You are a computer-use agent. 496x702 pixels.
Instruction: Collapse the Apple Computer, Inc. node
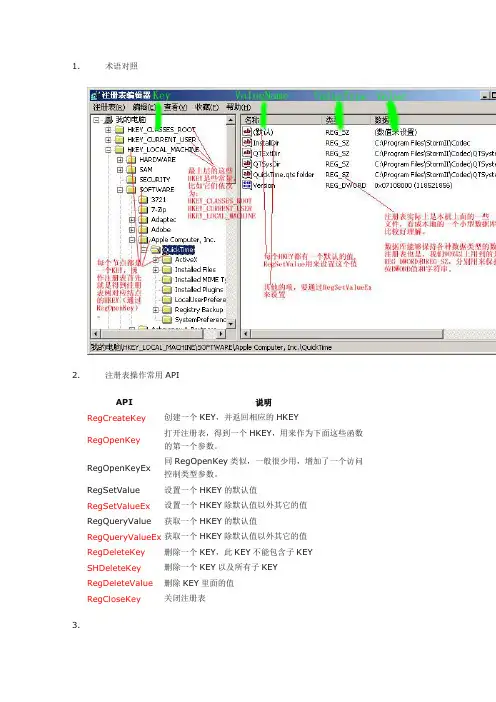pos(132,240)
